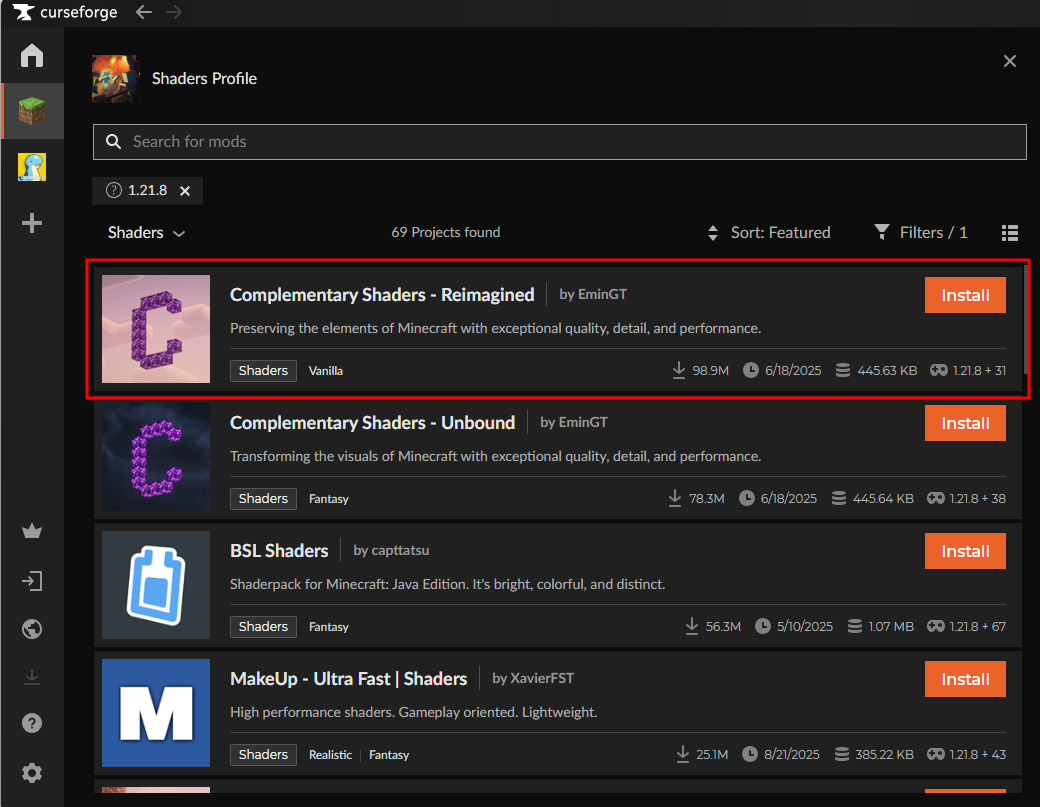Click the results list scrollbar thumb
The image size is (1040, 807).
1025,318
